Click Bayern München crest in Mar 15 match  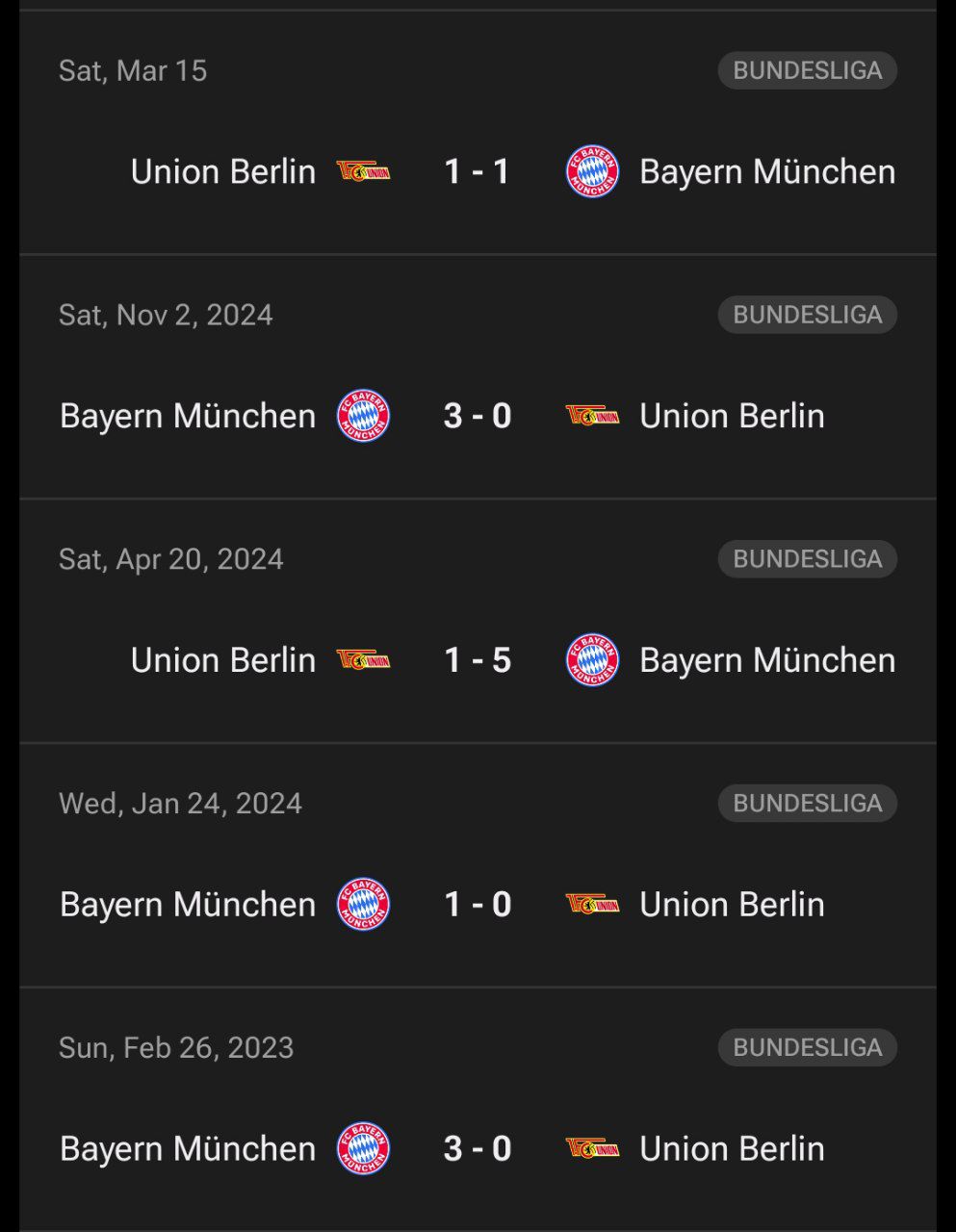(592, 171)
